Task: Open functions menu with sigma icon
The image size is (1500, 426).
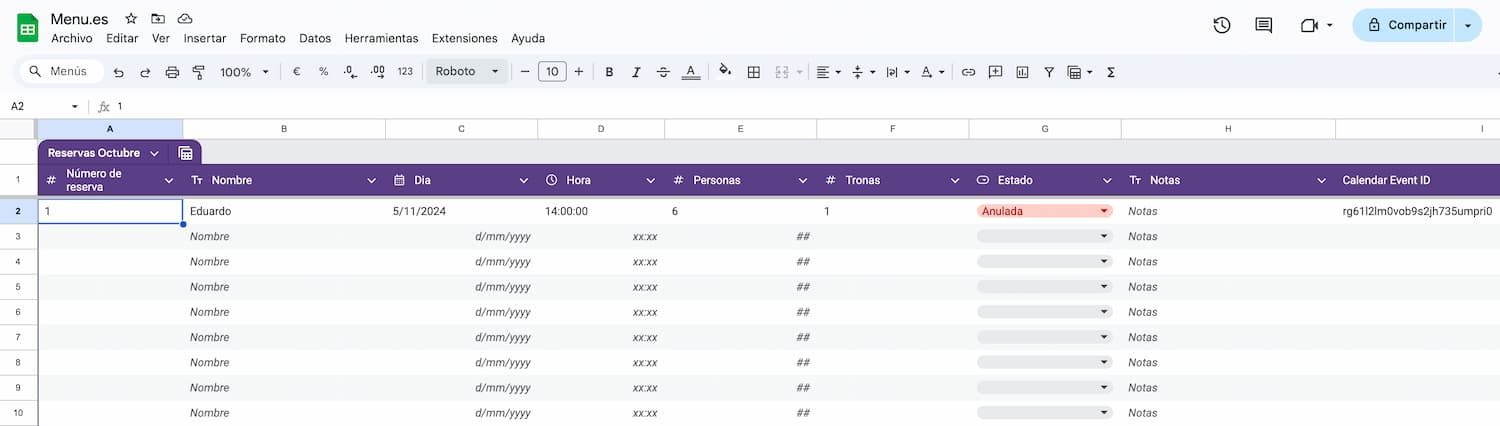Action: pos(1111,72)
